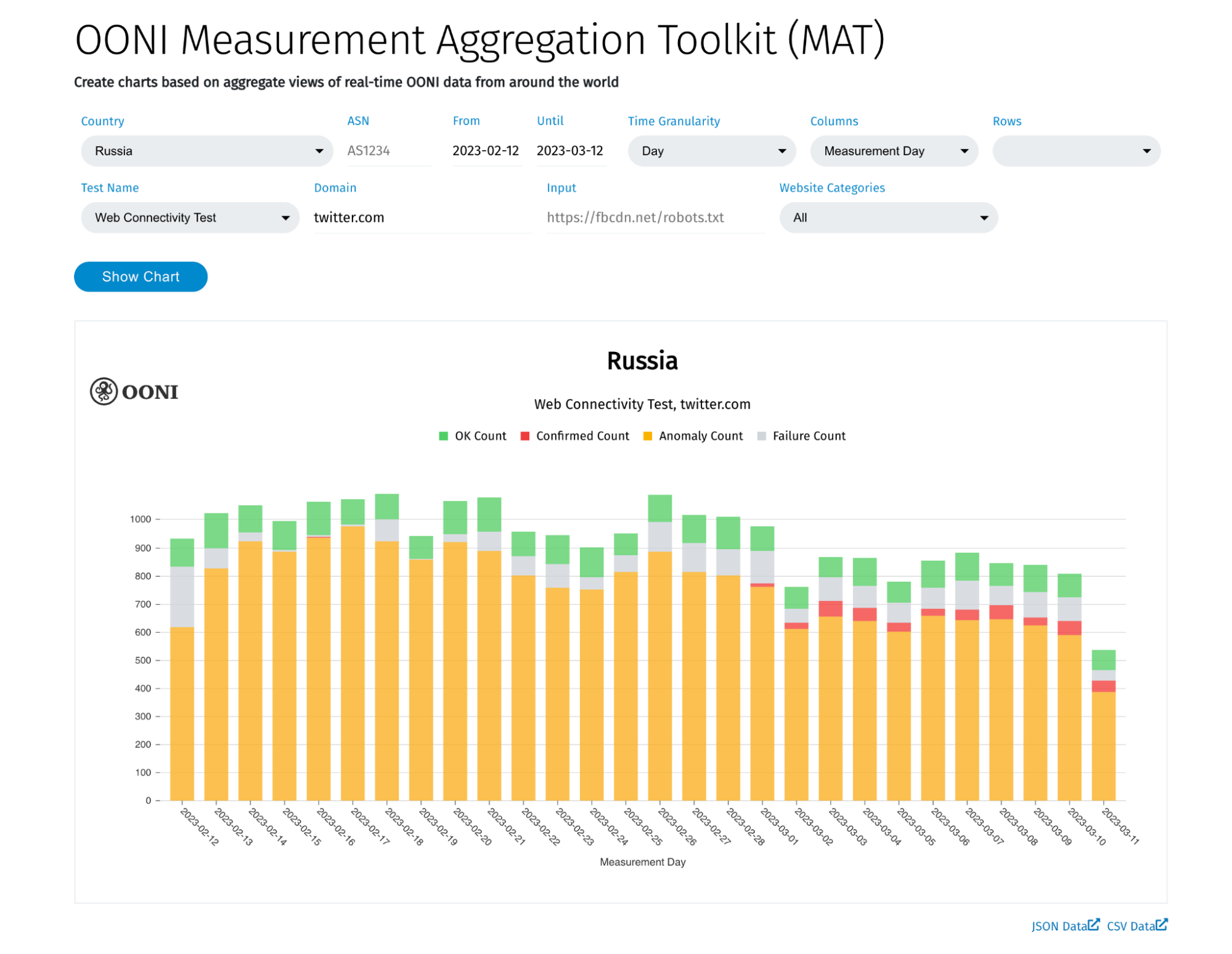This screenshot has width=1232, height=954.
Task: Open the Website Categories dropdown
Action: (888, 218)
